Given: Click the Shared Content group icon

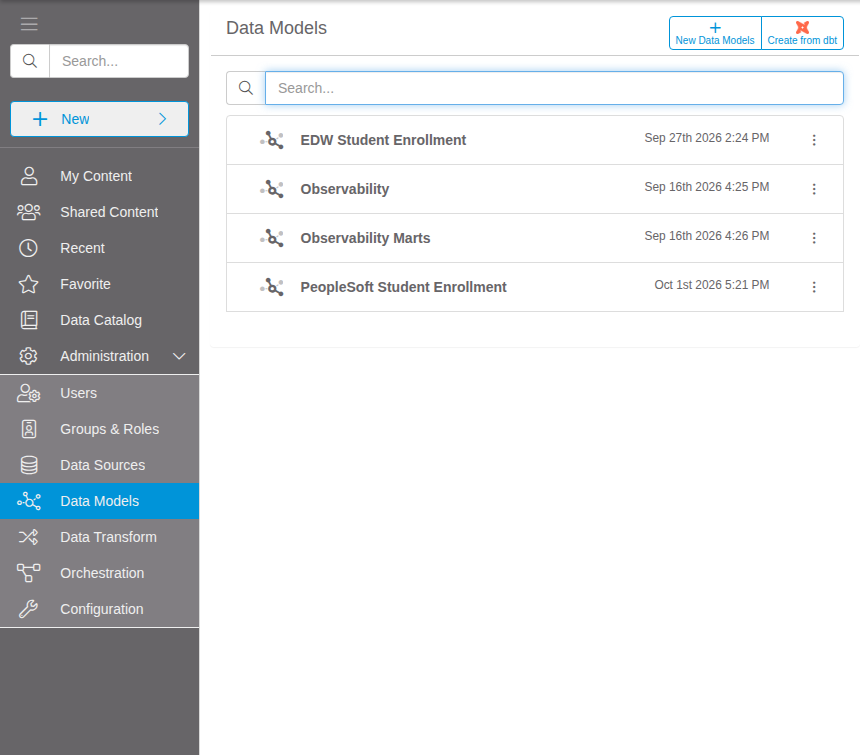Looking at the screenshot, I should click(29, 212).
